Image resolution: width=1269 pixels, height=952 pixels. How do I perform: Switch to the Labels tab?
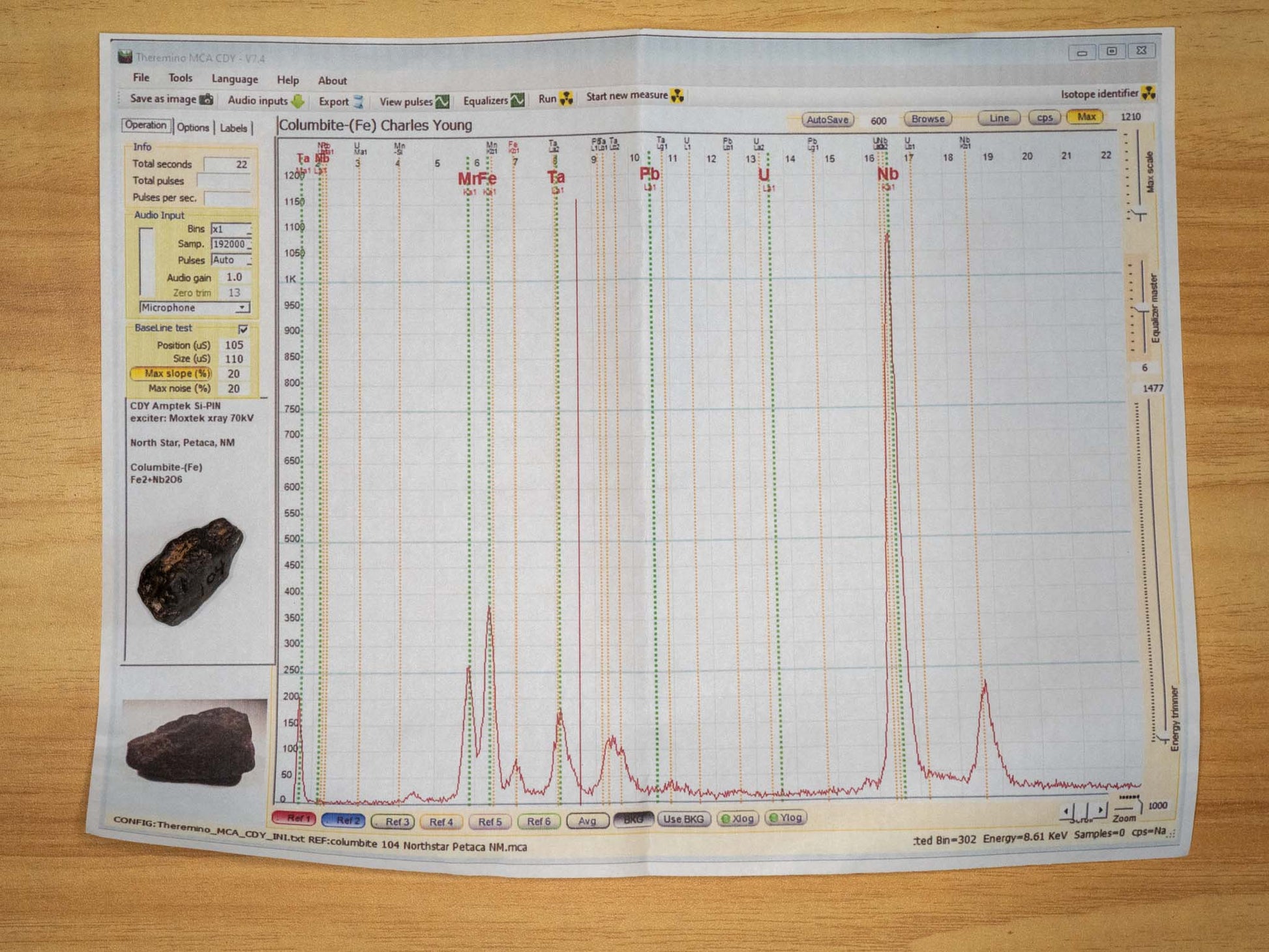(233, 128)
